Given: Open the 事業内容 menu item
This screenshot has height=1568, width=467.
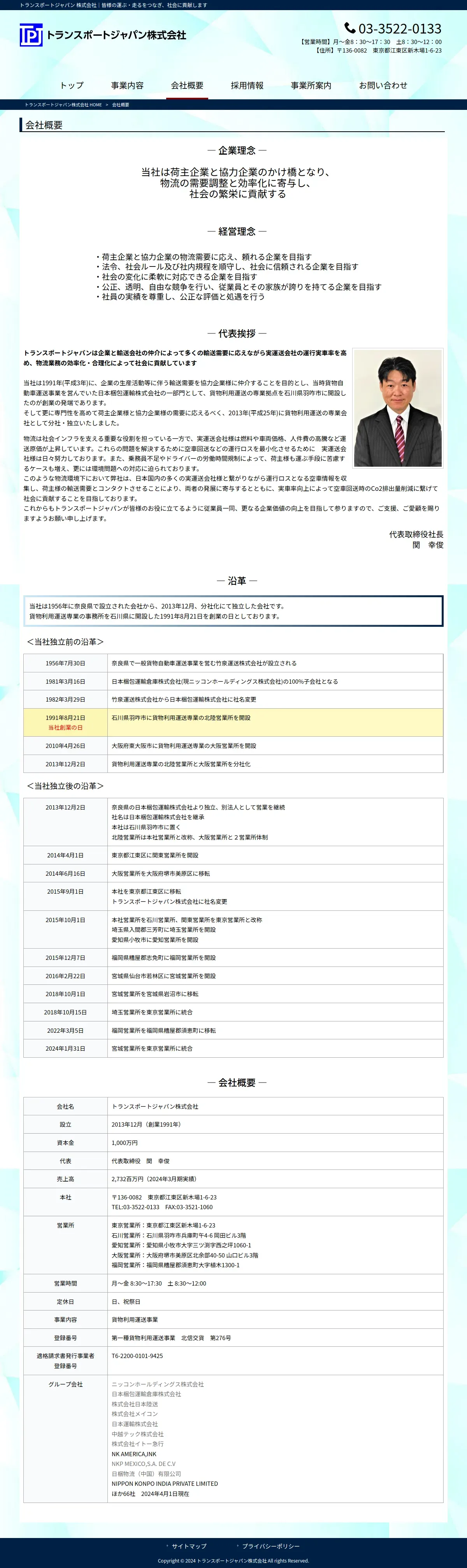Looking at the screenshot, I should (x=127, y=85).
